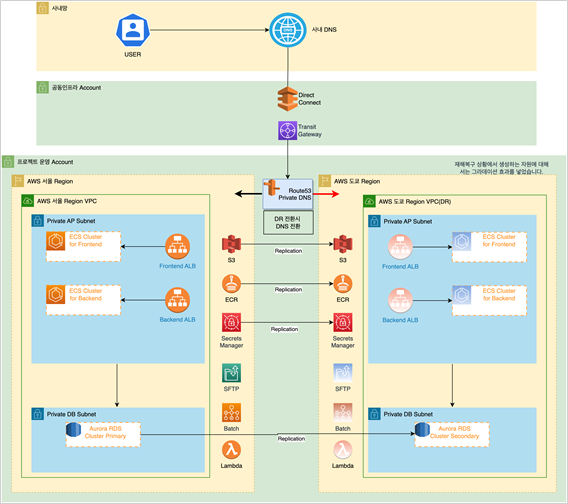
Task: Select the flag icon of AWS 도쿄 Region
Action: pos(325,181)
